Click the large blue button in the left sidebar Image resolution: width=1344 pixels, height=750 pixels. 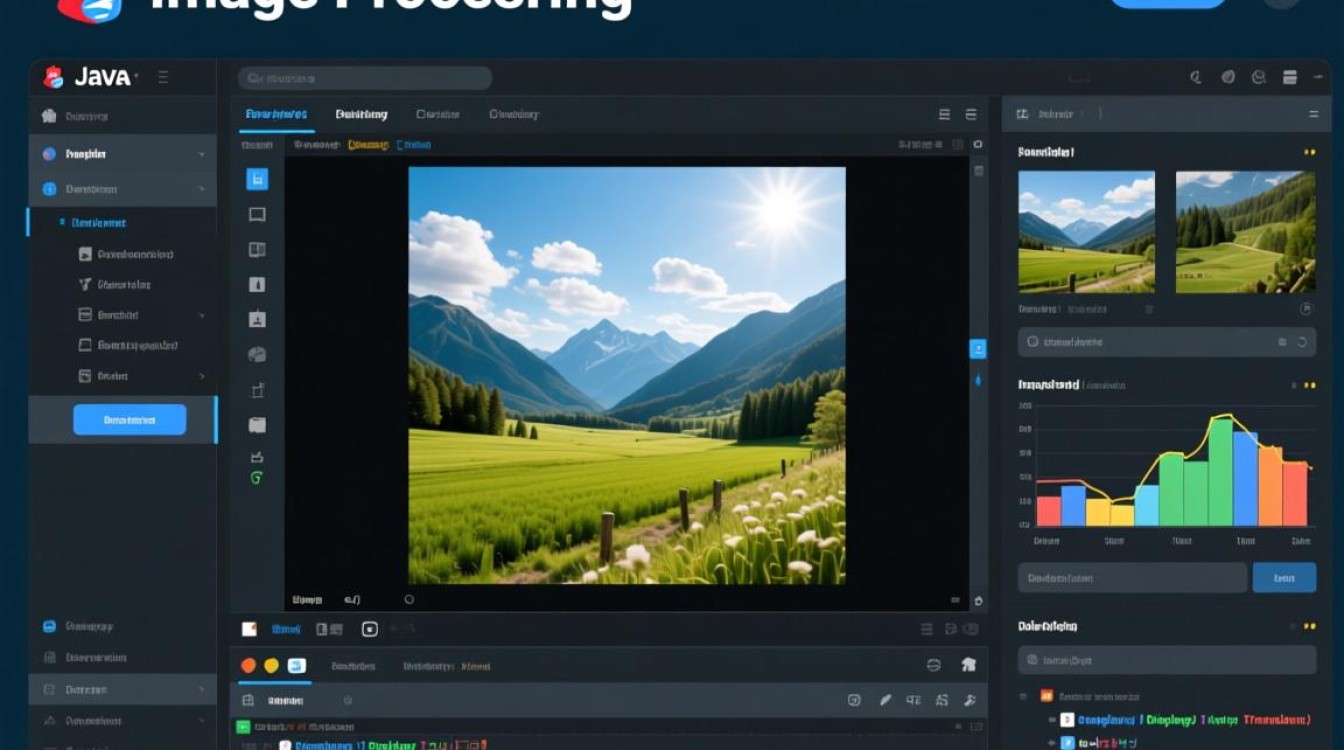130,420
